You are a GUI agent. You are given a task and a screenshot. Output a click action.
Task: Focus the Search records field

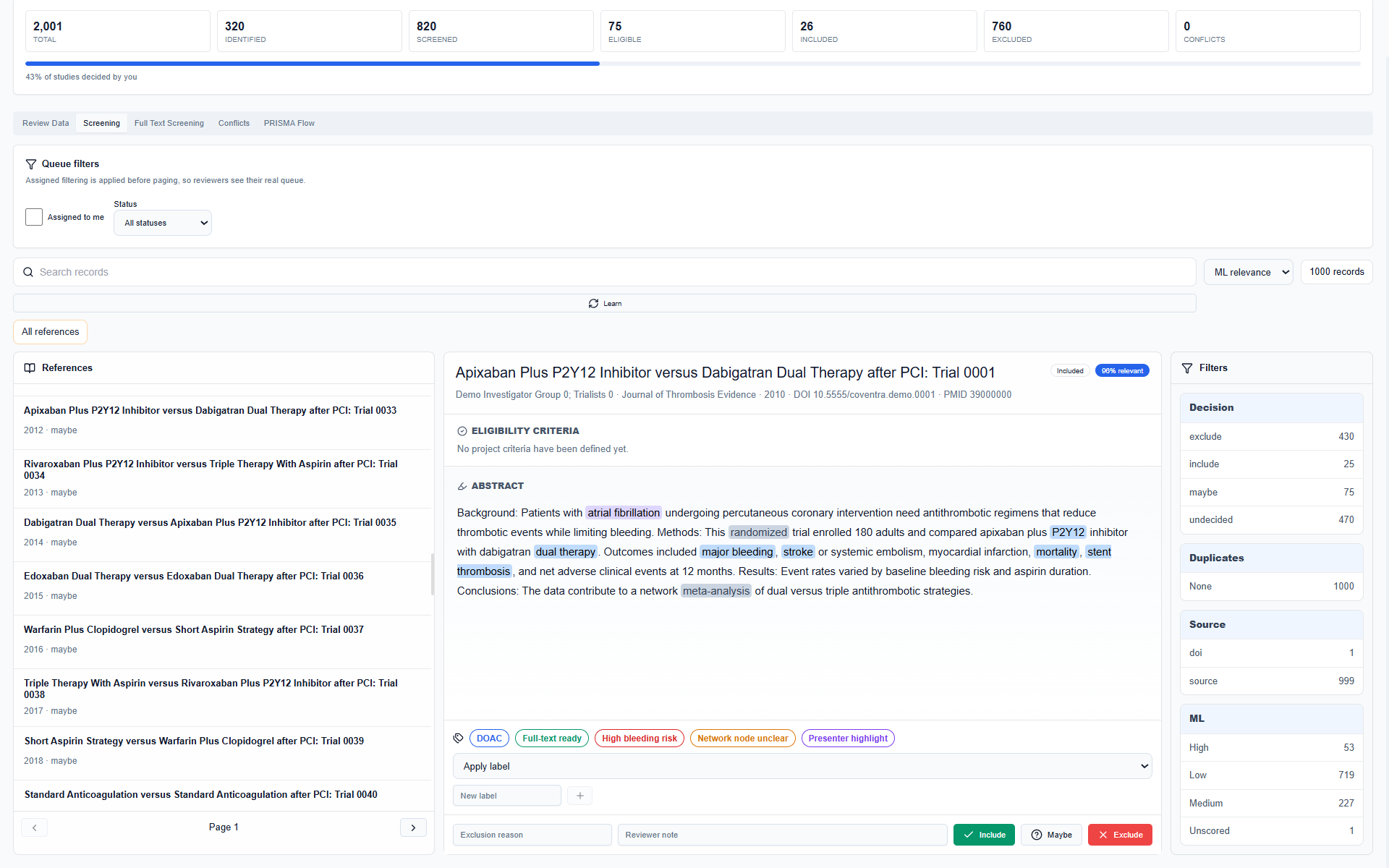pyautogui.click(x=605, y=272)
